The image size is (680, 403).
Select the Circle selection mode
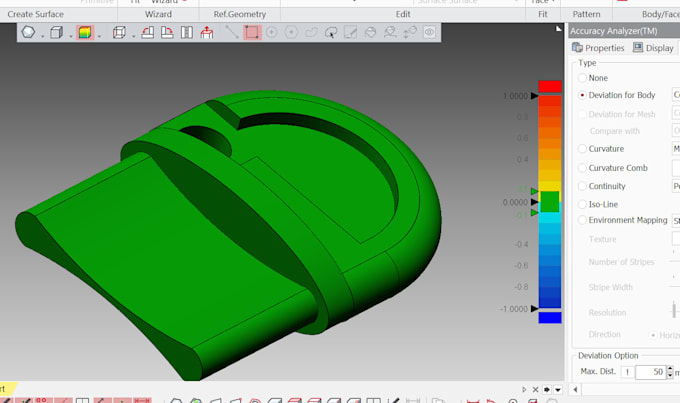tap(272, 32)
